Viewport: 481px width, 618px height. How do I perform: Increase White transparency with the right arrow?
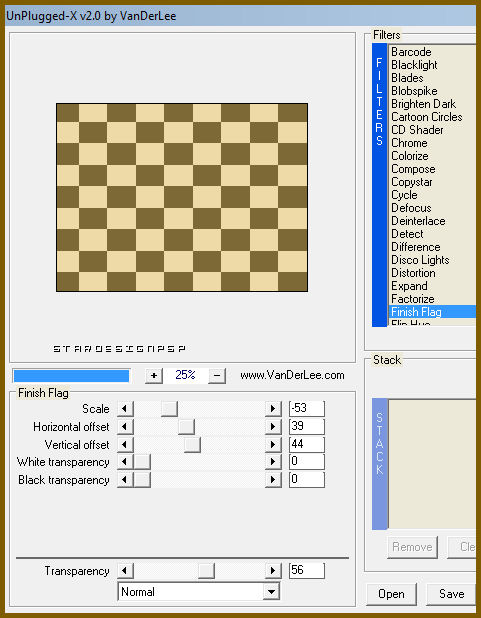(x=273, y=462)
